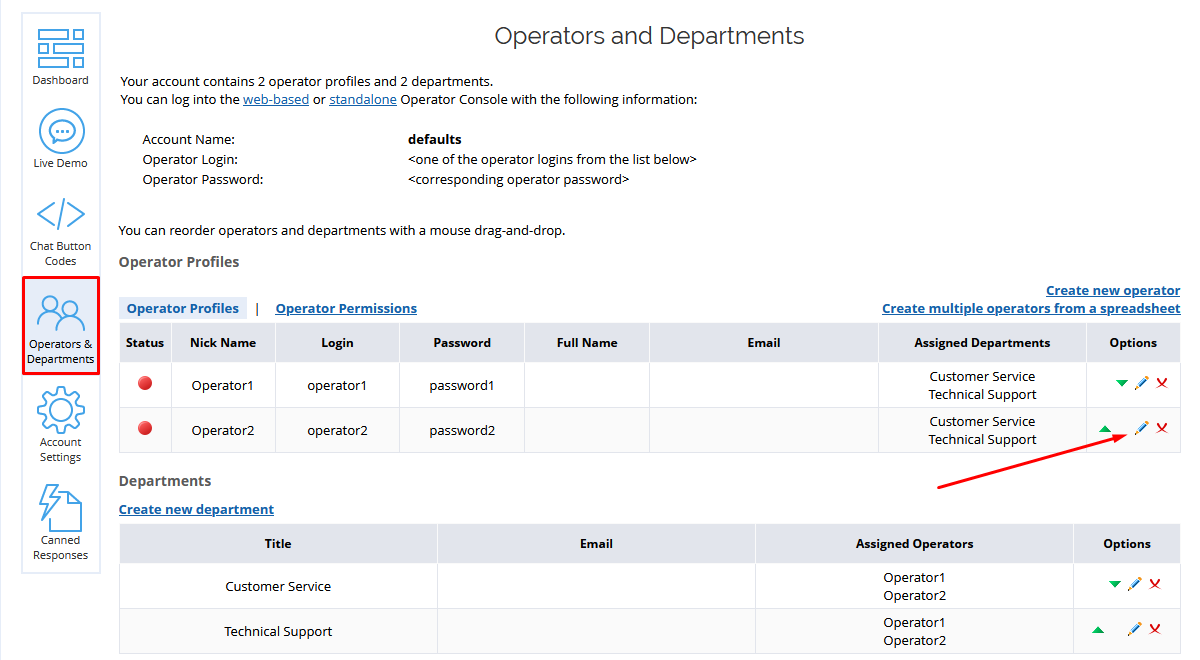Delete the Technical Support department

coord(1155,629)
